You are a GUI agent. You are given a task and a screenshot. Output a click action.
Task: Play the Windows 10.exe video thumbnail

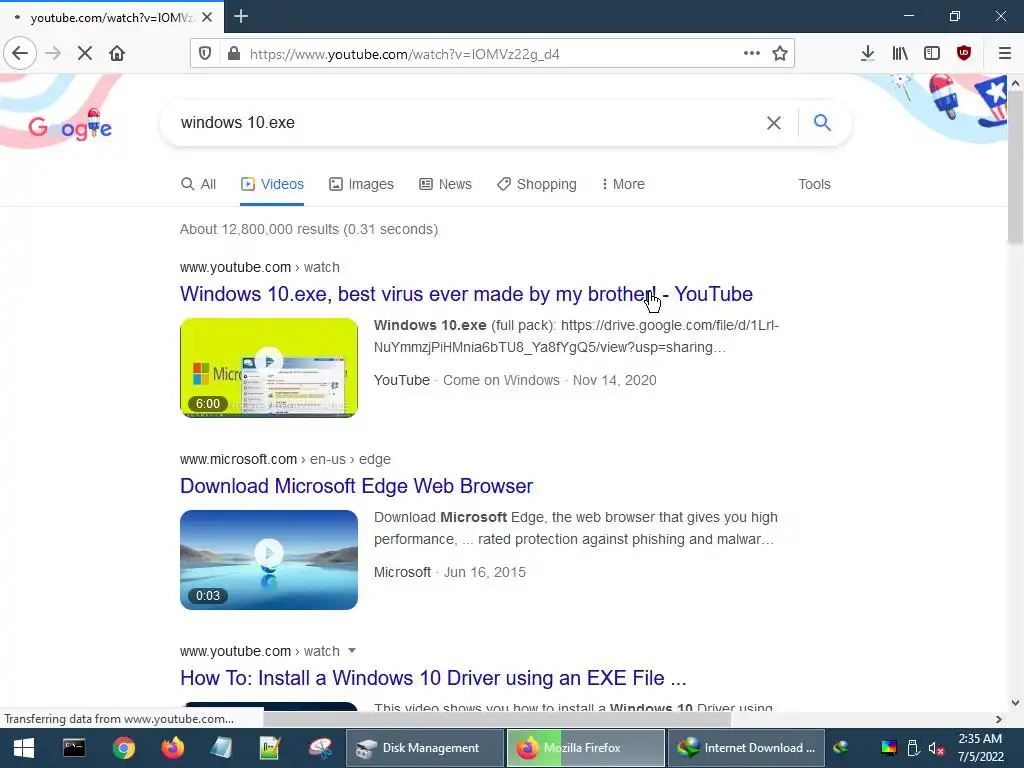(269, 368)
